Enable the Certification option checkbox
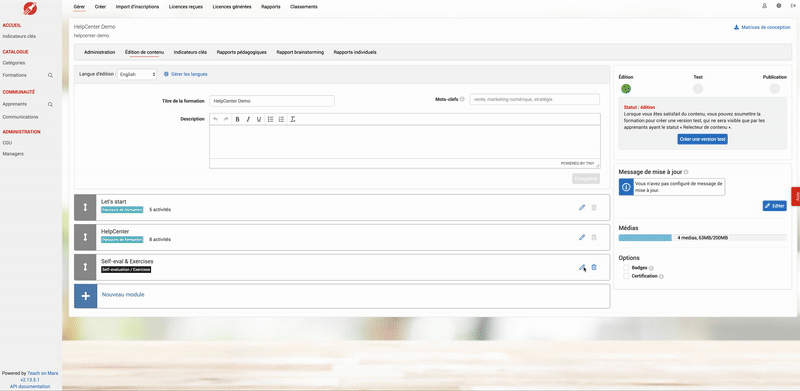Screen dimensions: 800x391 626,276
